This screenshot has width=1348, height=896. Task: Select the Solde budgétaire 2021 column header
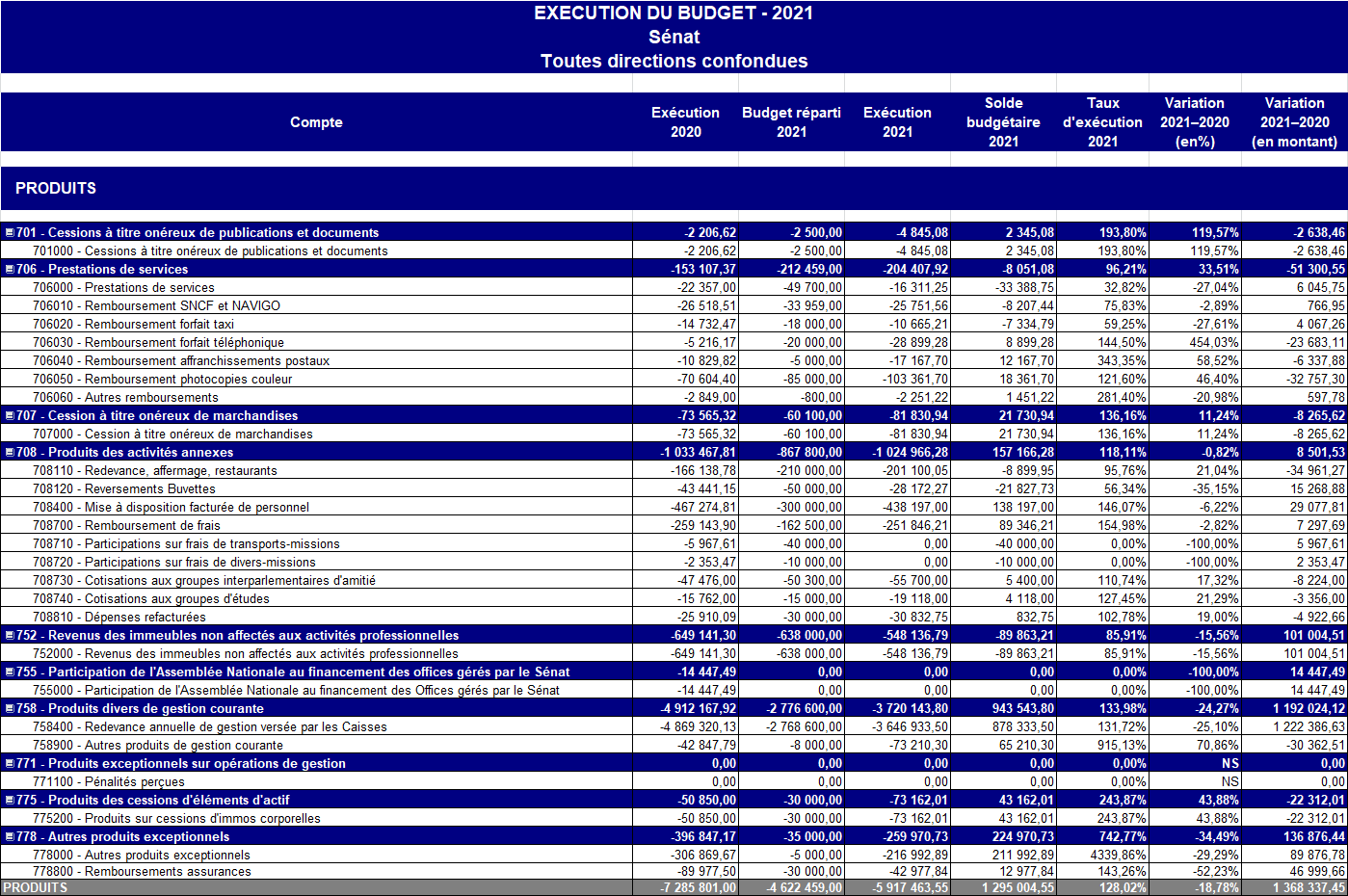(x=1003, y=122)
